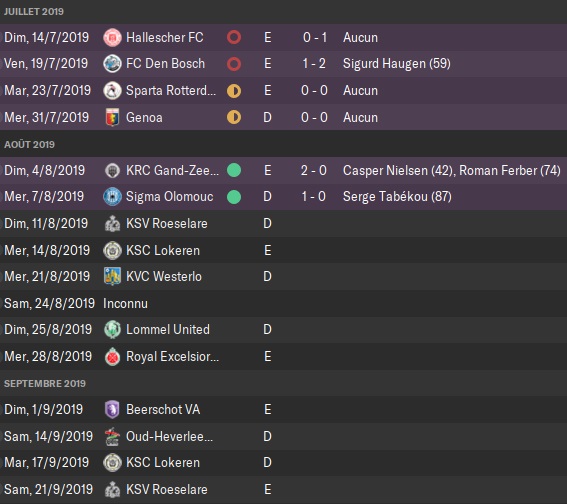This screenshot has height=504, width=567.
Task: Click the Lommel United green badge
Action: 112,329
